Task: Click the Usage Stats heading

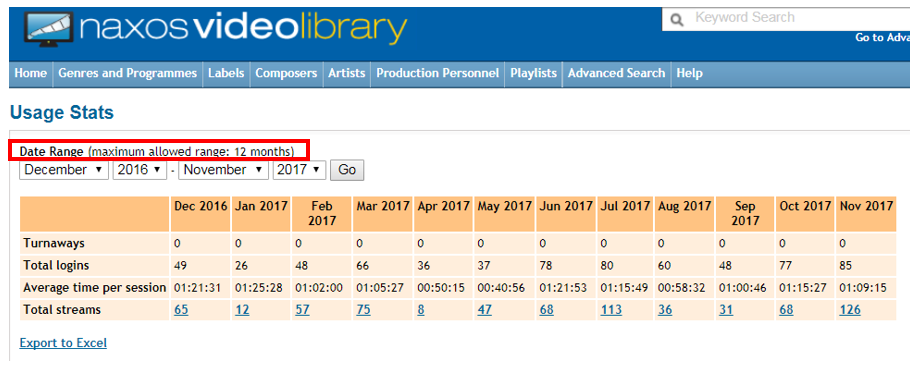Action: 62,113
